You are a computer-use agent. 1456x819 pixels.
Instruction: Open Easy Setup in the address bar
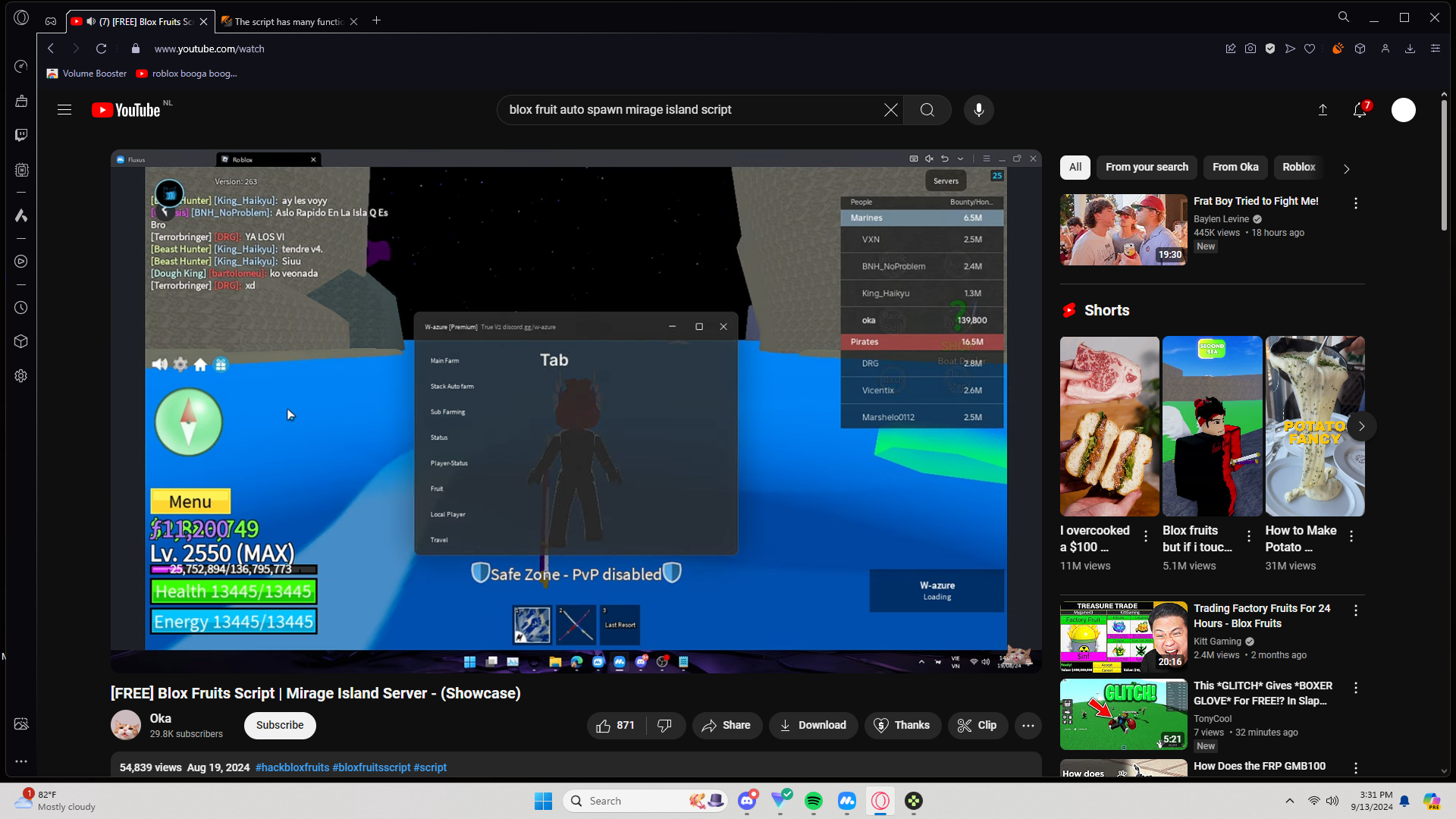[x=1436, y=49]
